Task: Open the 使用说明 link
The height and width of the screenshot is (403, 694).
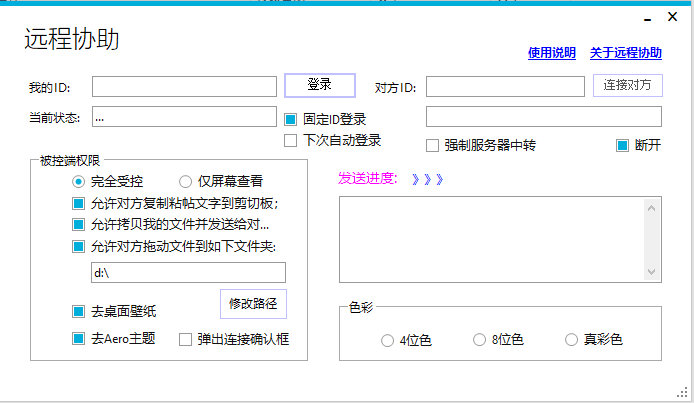Action: click(551, 53)
